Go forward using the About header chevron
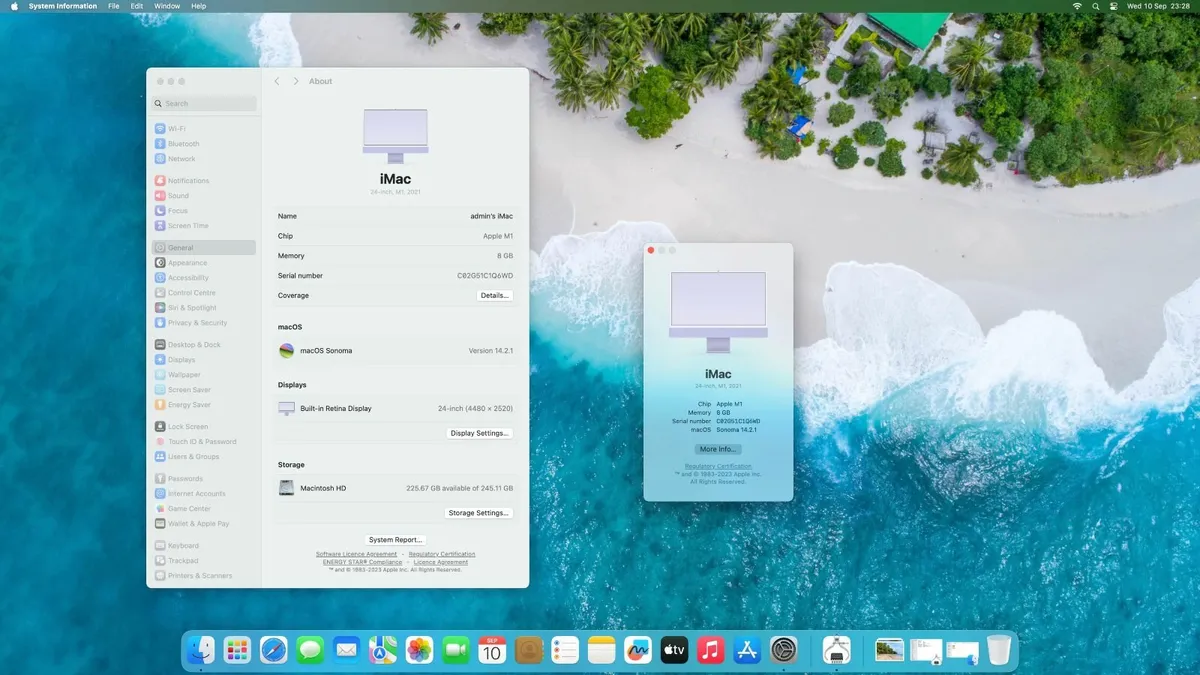 pyautogui.click(x=296, y=81)
